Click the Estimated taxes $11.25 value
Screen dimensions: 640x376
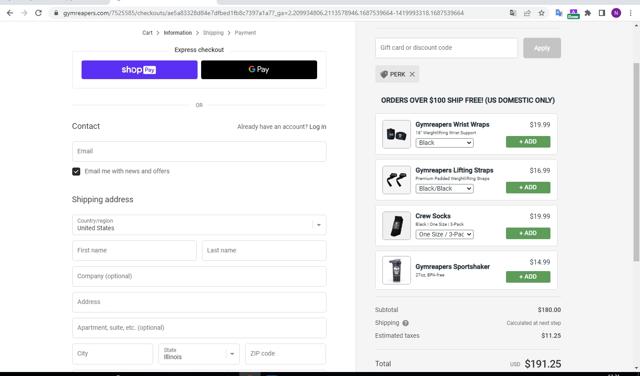point(551,336)
